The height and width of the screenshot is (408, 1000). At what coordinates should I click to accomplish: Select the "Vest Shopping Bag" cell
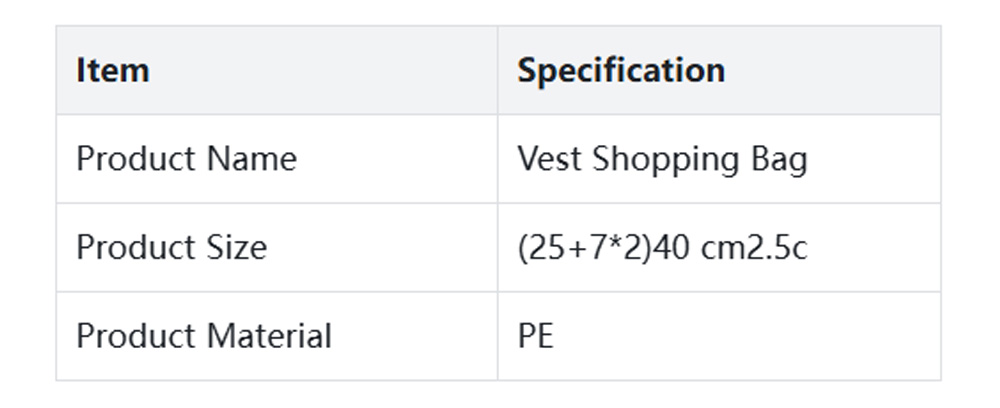(661, 160)
